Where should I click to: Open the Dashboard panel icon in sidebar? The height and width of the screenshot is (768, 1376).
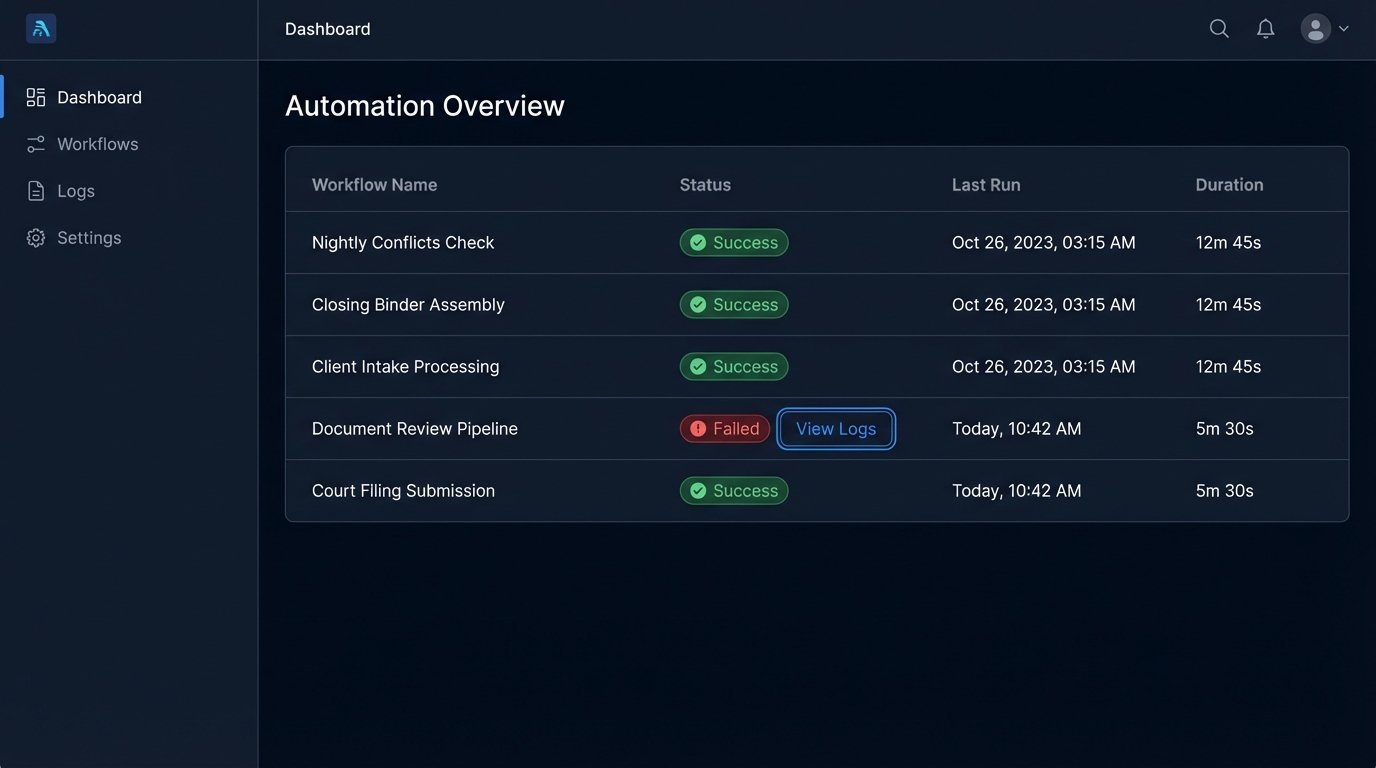[36, 96]
